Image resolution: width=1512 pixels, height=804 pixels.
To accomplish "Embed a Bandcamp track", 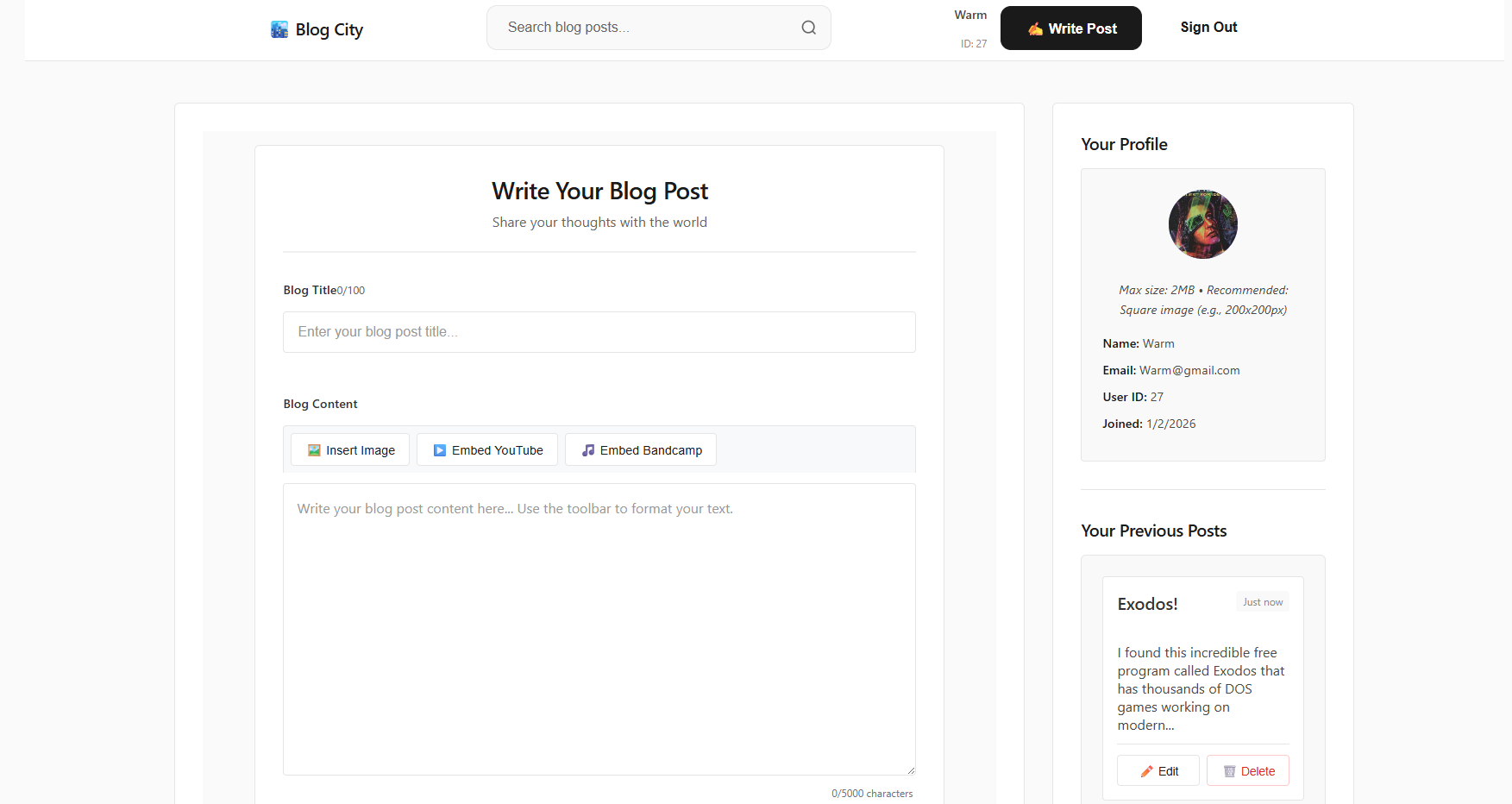I will pyautogui.click(x=640, y=449).
